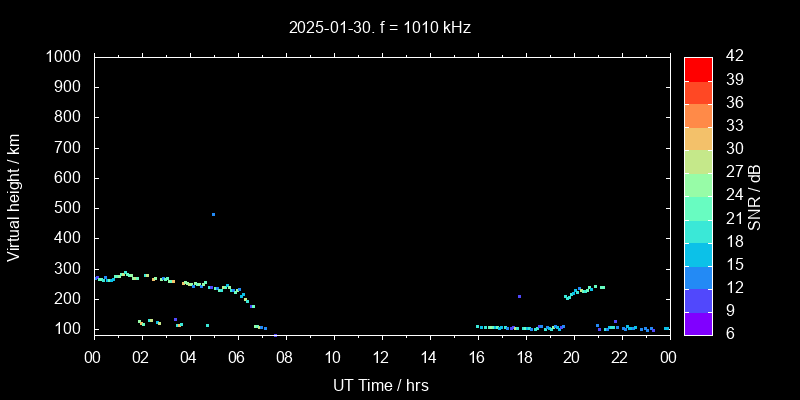Click the plot title with date and frequency

(x=380, y=27)
